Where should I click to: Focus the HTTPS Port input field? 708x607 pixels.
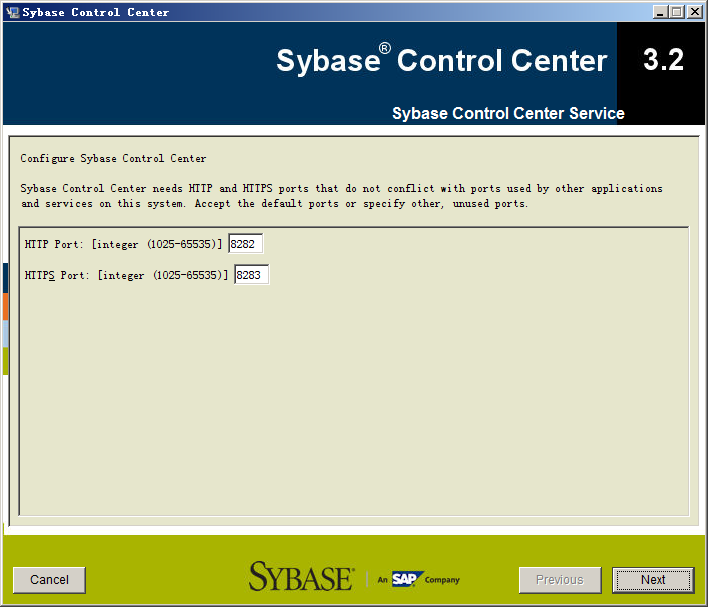click(x=252, y=275)
